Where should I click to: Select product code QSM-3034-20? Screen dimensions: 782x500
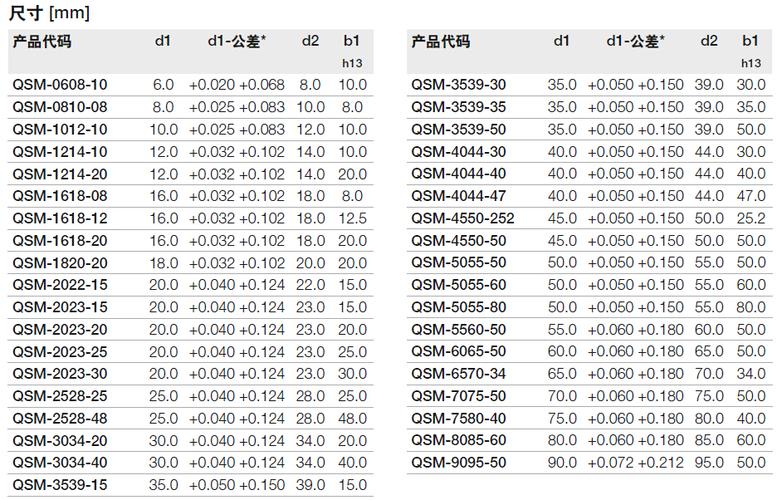(60, 441)
